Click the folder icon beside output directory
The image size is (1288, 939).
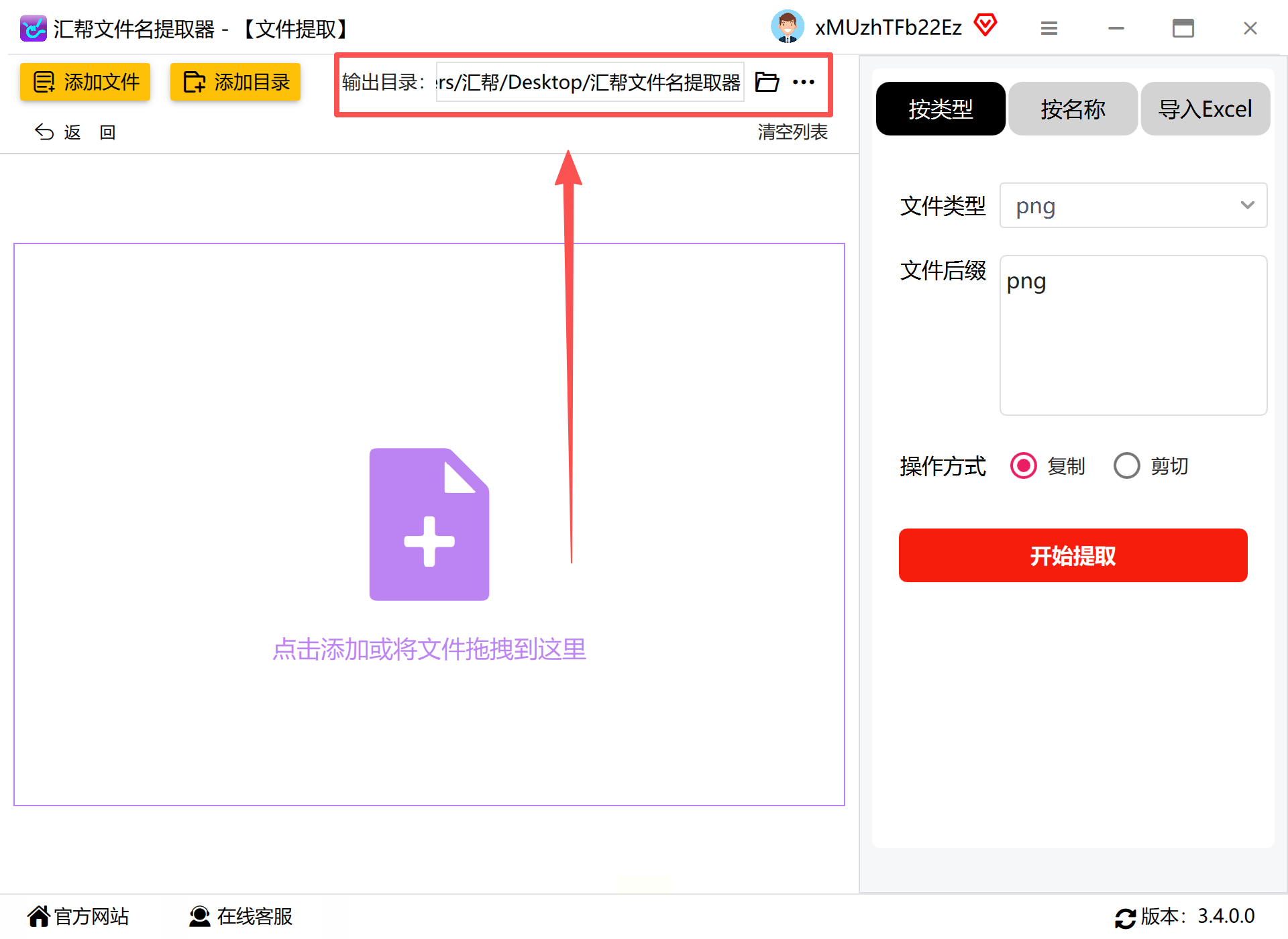point(767,82)
